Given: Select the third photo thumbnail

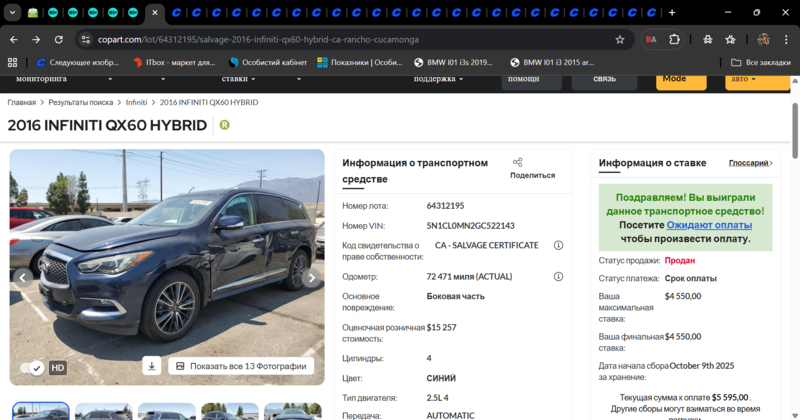Looking at the screenshot, I should 167,411.
